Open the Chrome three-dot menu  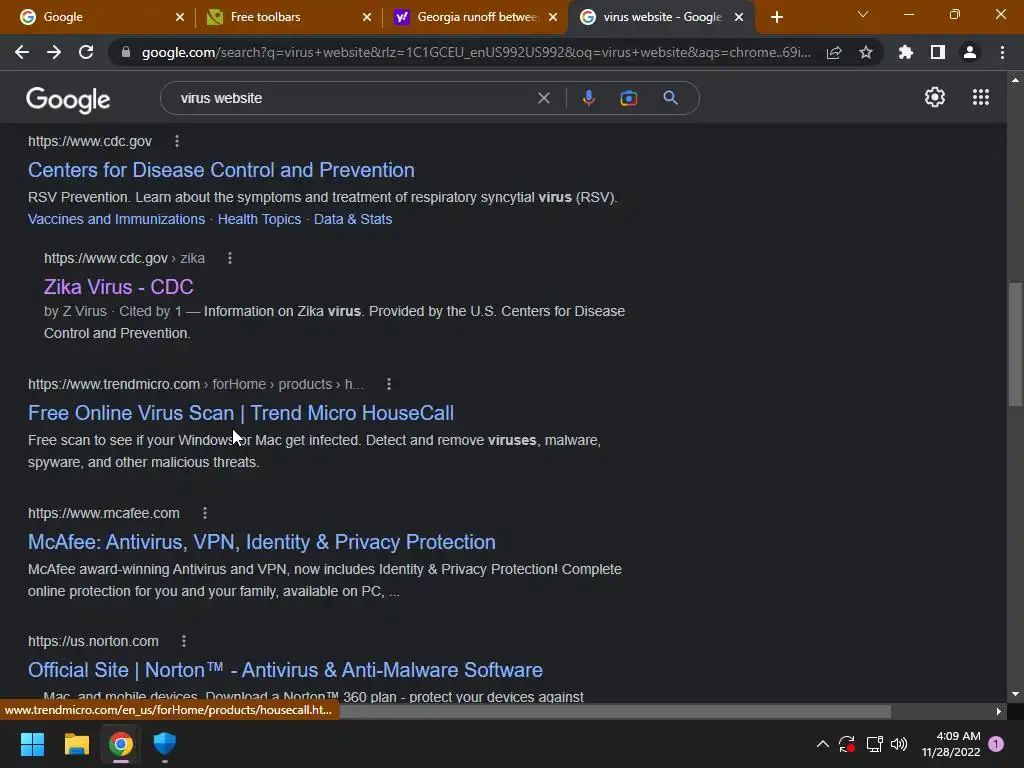click(x=1002, y=52)
